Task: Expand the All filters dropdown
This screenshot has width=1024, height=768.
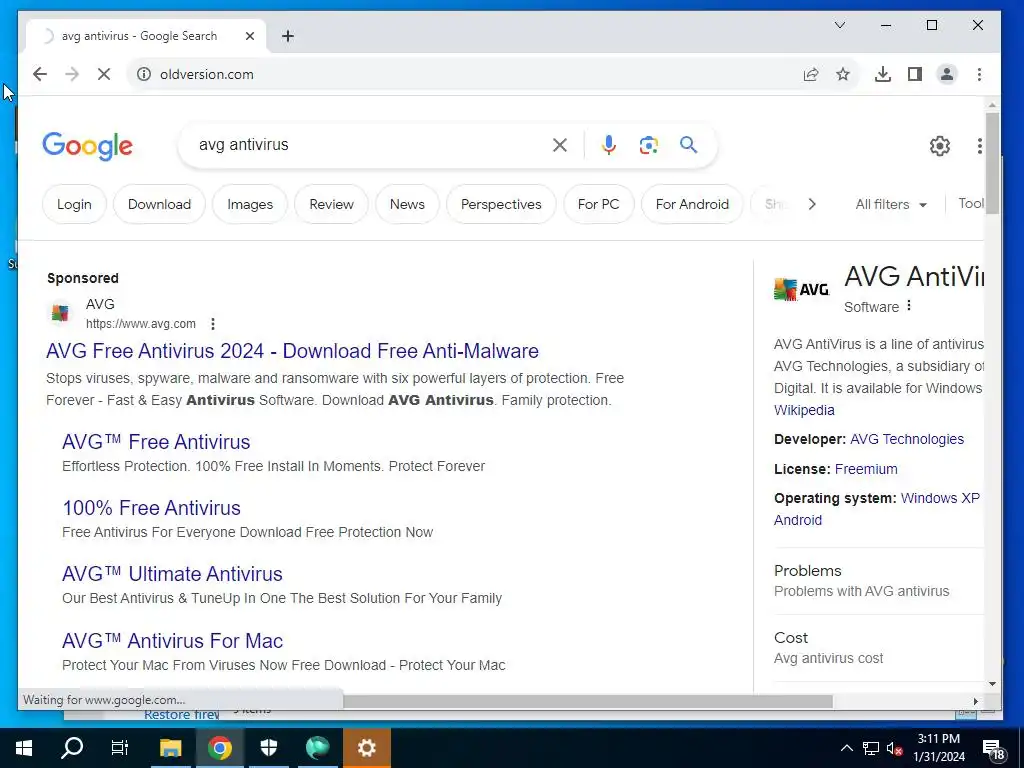Action: [891, 204]
